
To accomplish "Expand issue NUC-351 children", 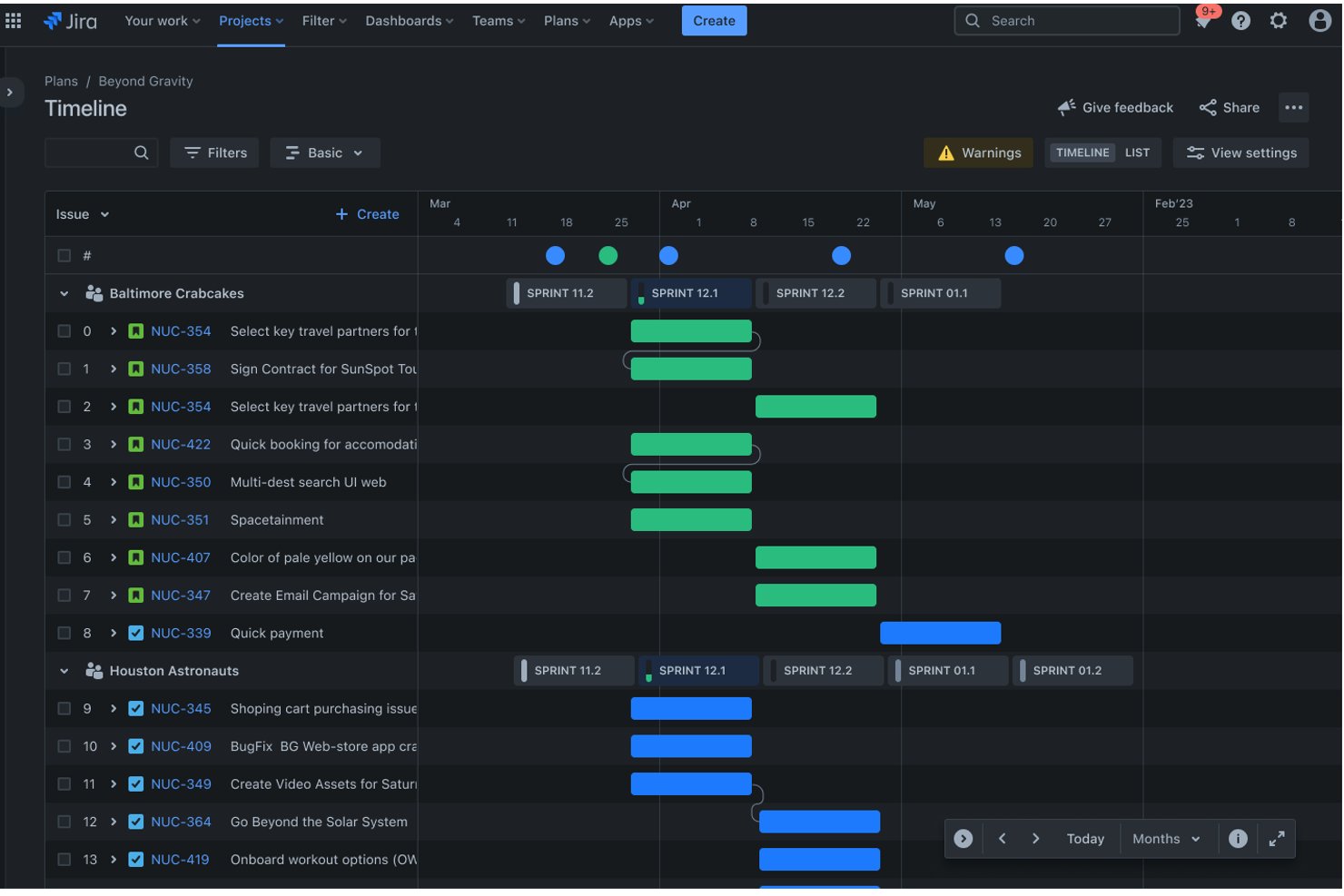I will 114,520.
